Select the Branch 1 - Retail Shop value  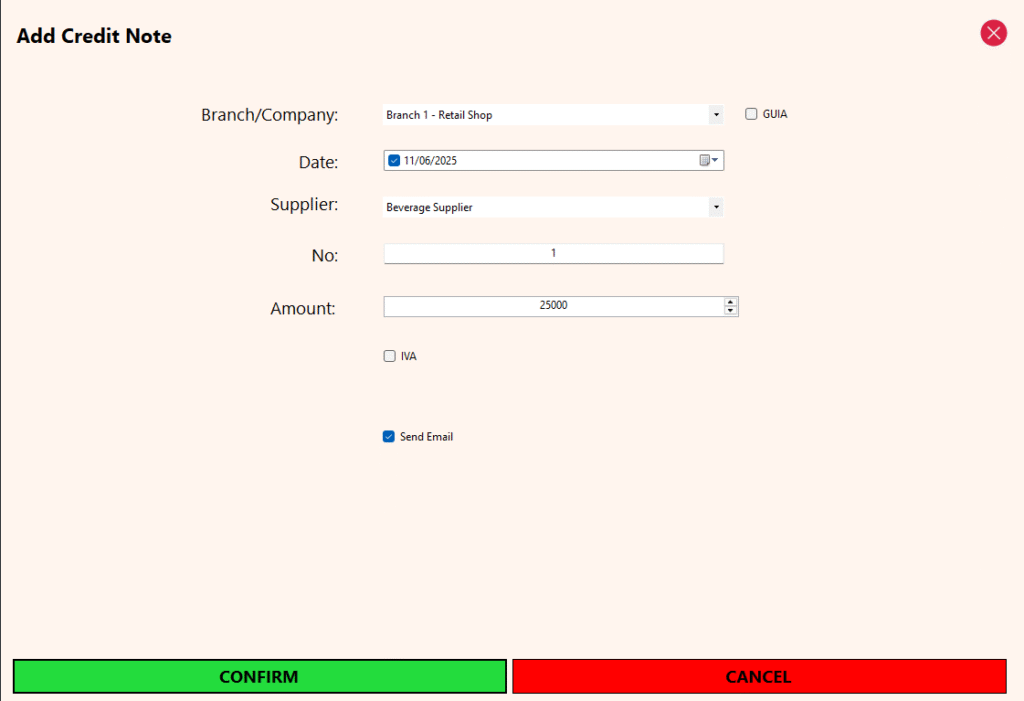click(x=439, y=115)
